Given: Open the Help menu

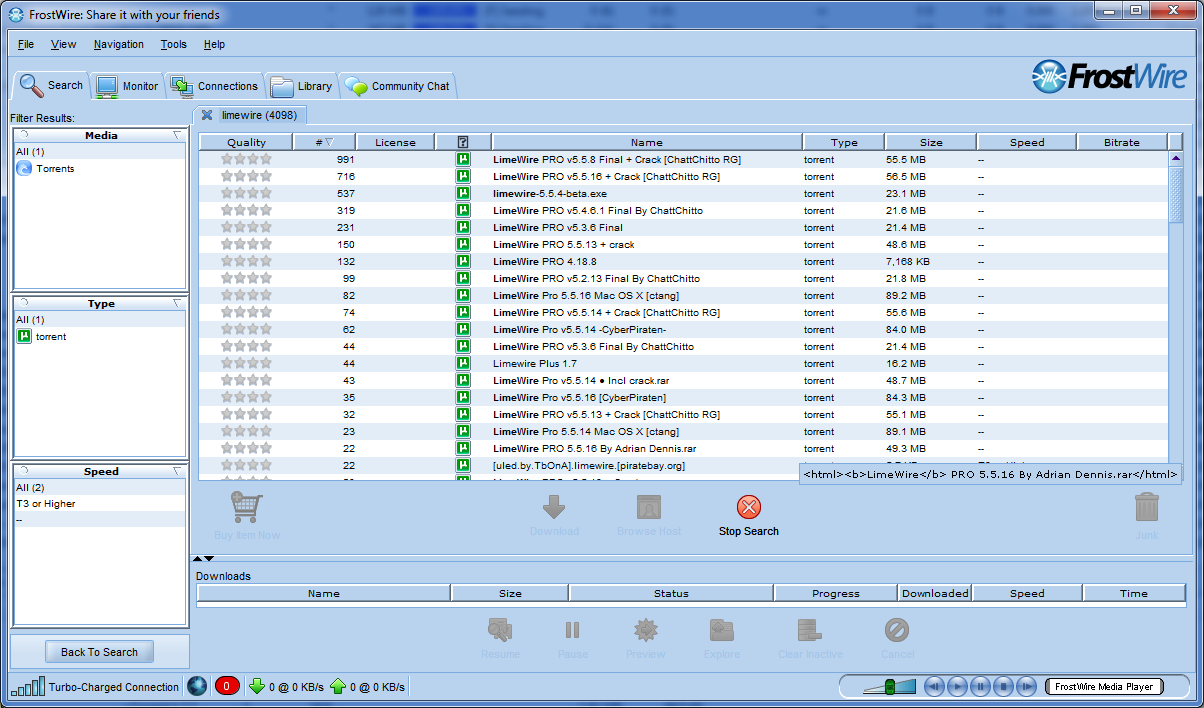Looking at the screenshot, I should (214, 44).
